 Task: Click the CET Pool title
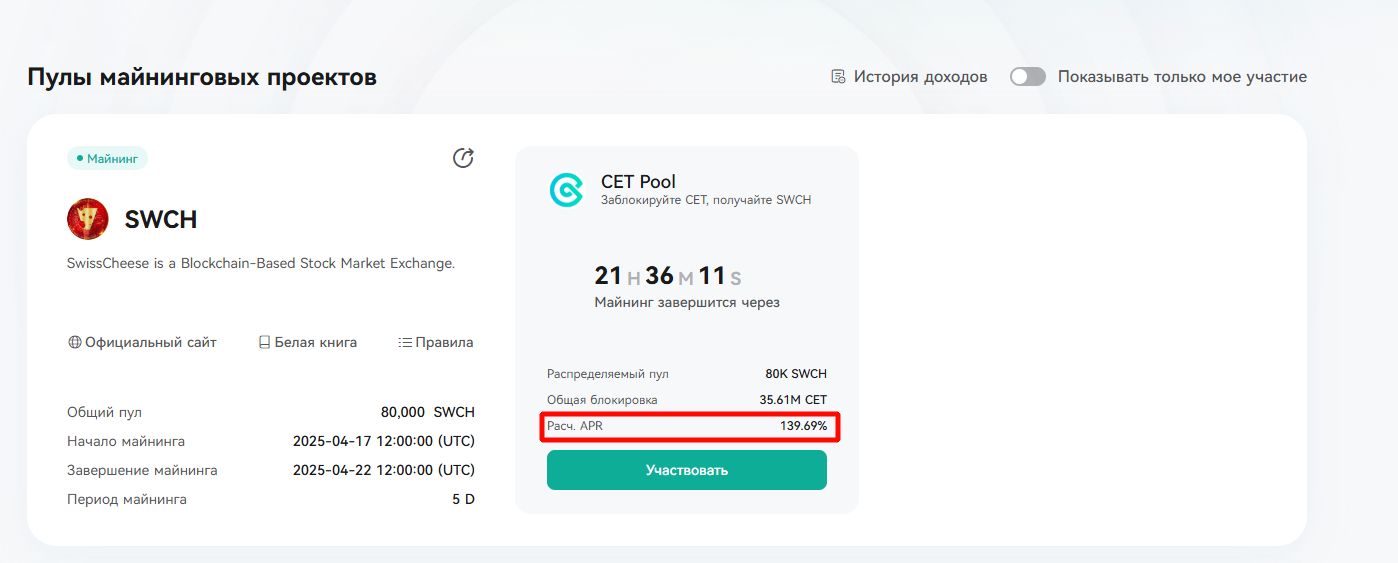638,182
